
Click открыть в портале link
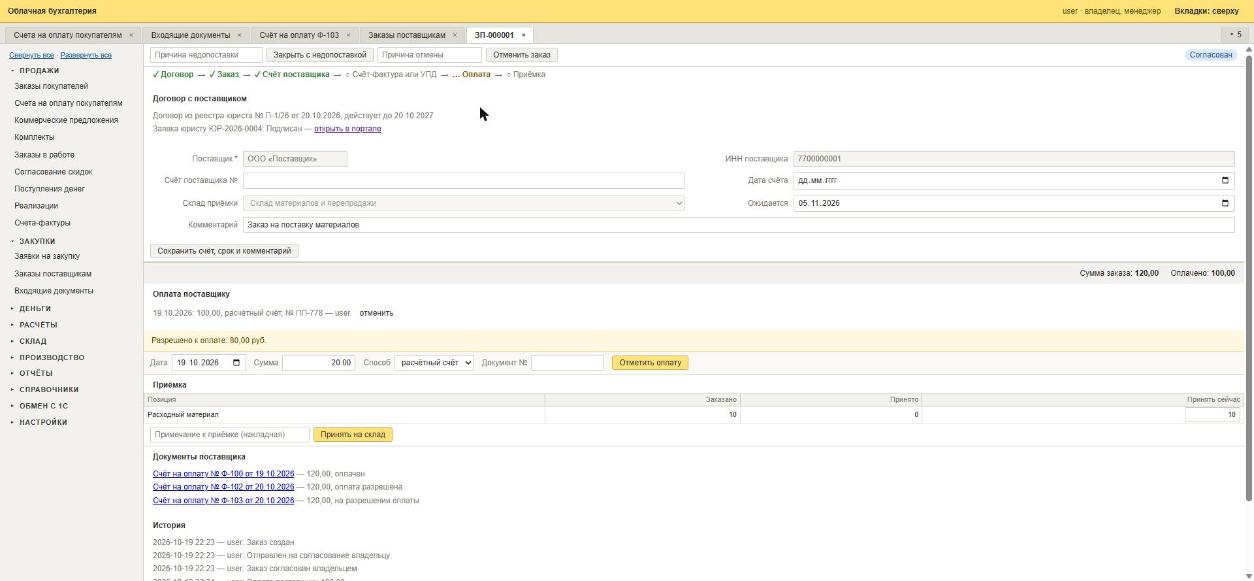point(347,129)
